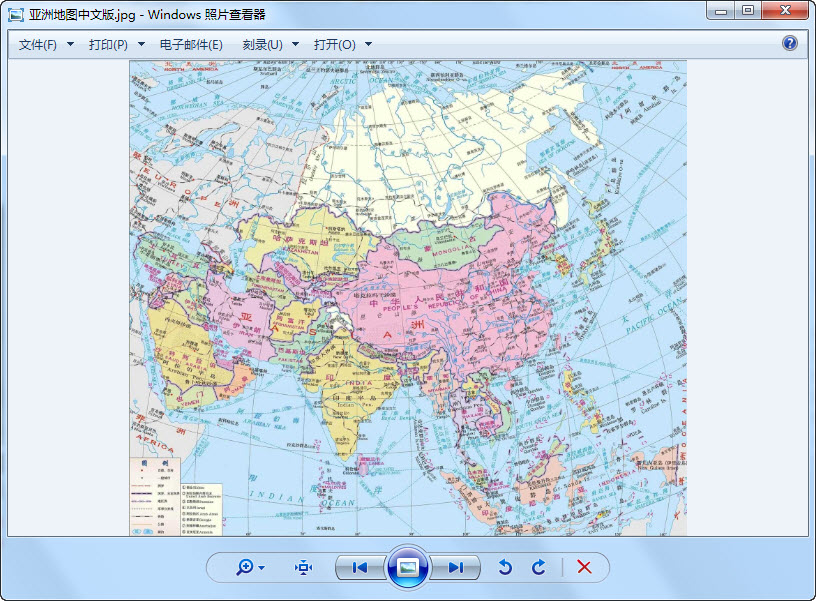This screenshot has width=816, height=601.
Task: Rotate the image counterclockwise
Action: 505,567
